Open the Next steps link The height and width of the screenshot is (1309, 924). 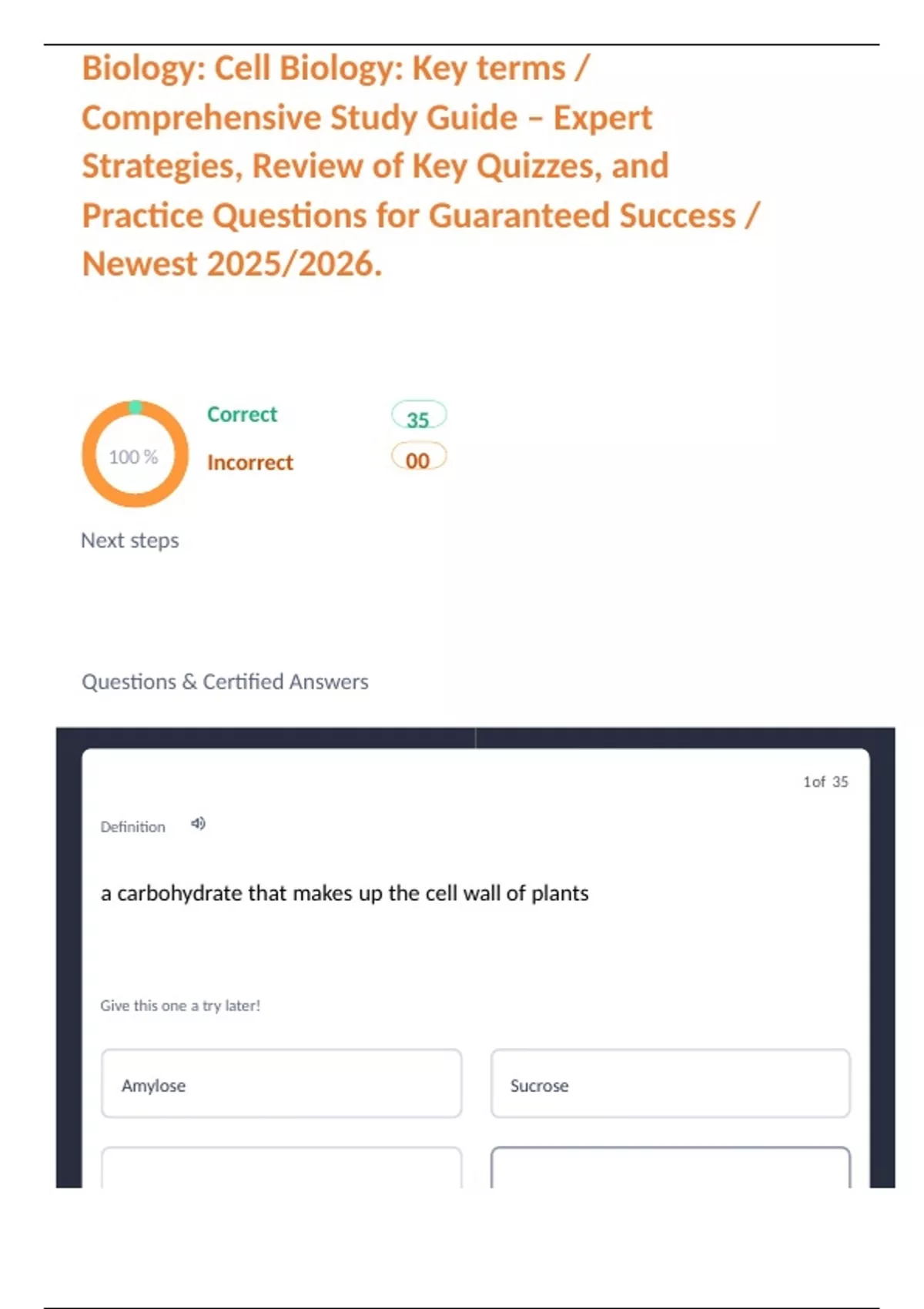pos(130,541)
